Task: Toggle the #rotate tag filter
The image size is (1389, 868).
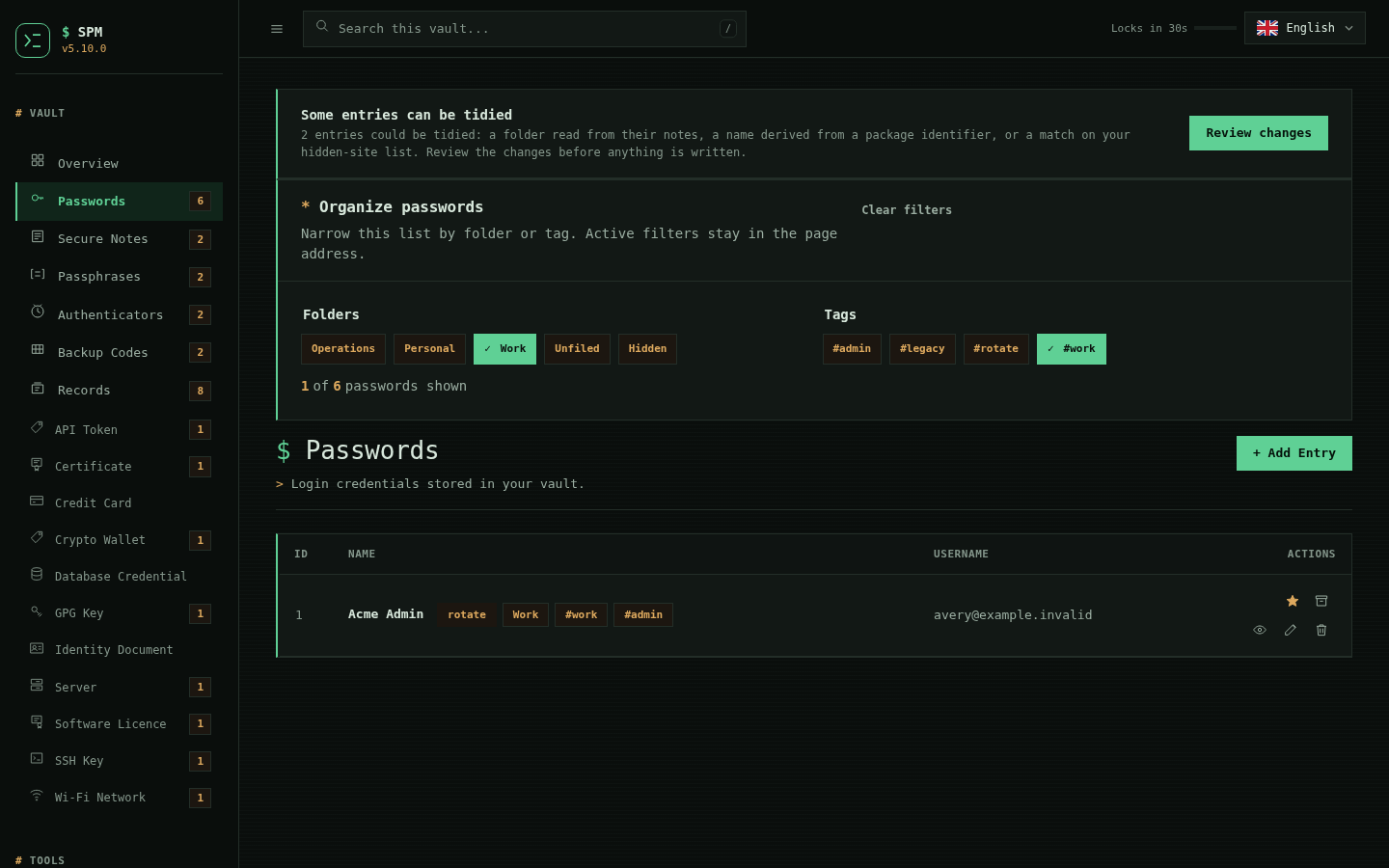Action: (x=995, y=349)
